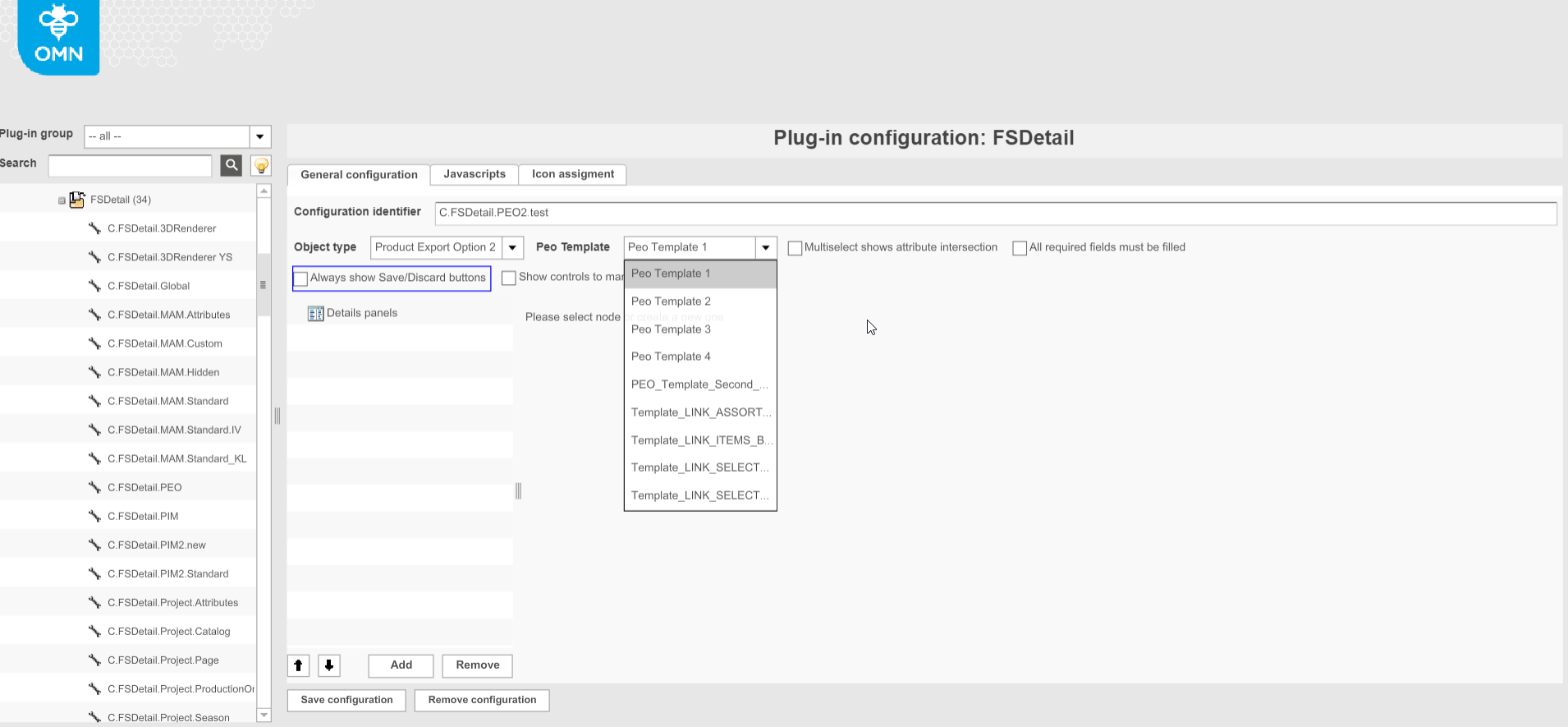Check Multiselect shows attribute intersection
Image resolution: width=1568 pixels, height=727 pixels.
[795, 248]
